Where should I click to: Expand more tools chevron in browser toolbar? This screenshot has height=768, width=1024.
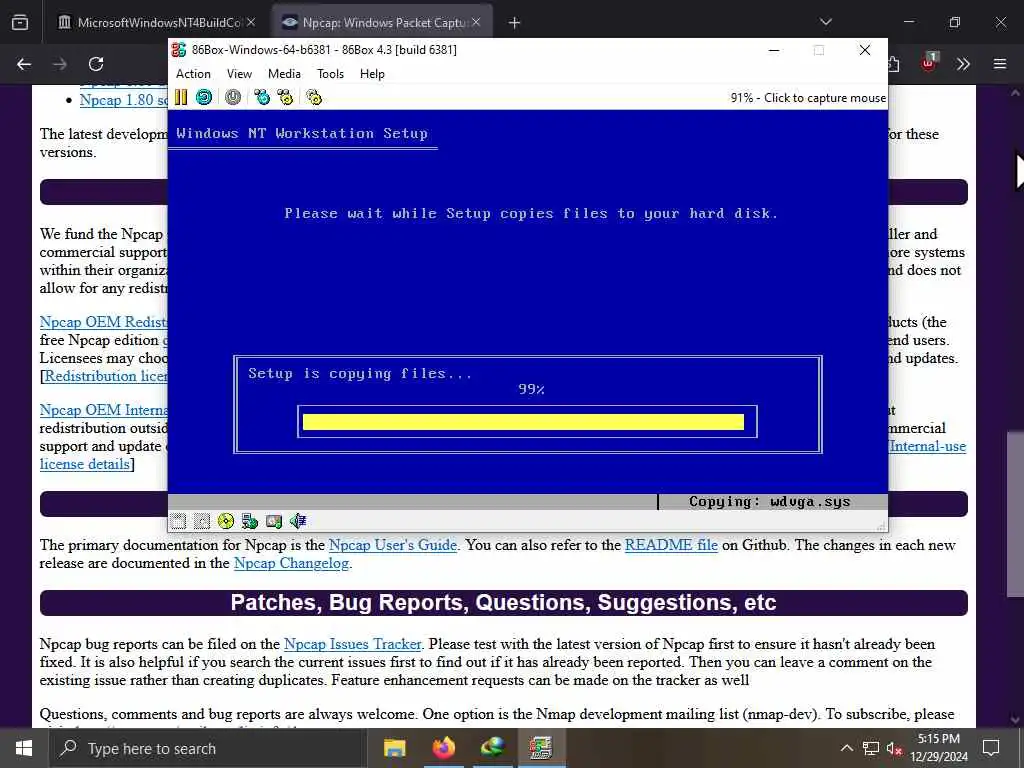point(963,64)
